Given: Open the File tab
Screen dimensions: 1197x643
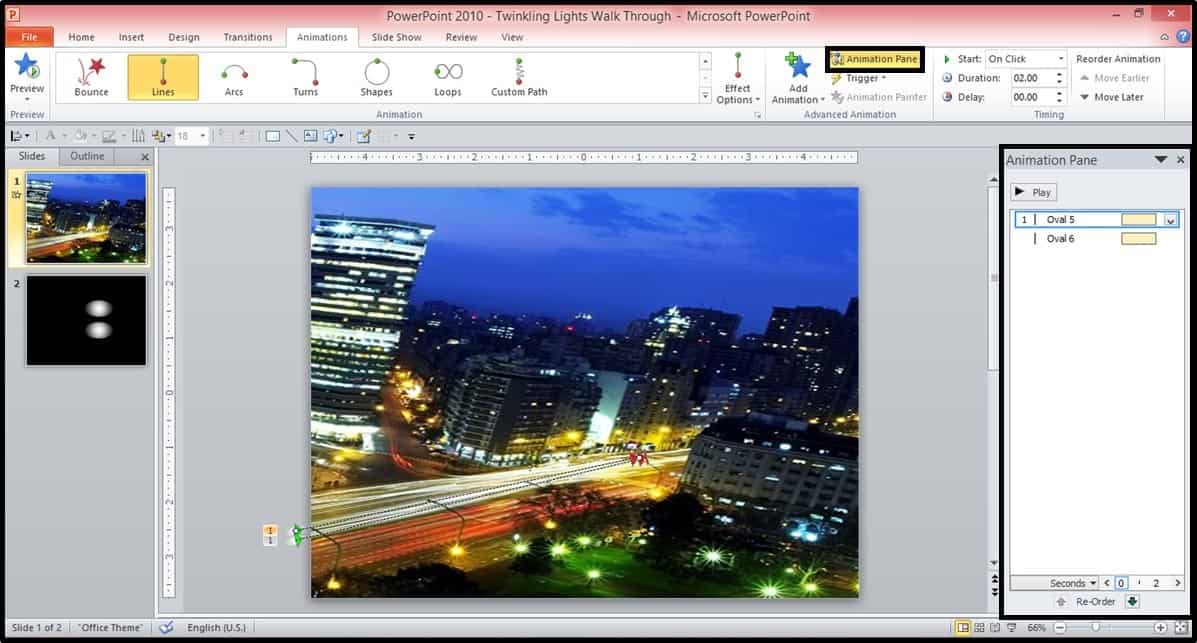Looking at the screenshot, I should click(x=29, y=37).
